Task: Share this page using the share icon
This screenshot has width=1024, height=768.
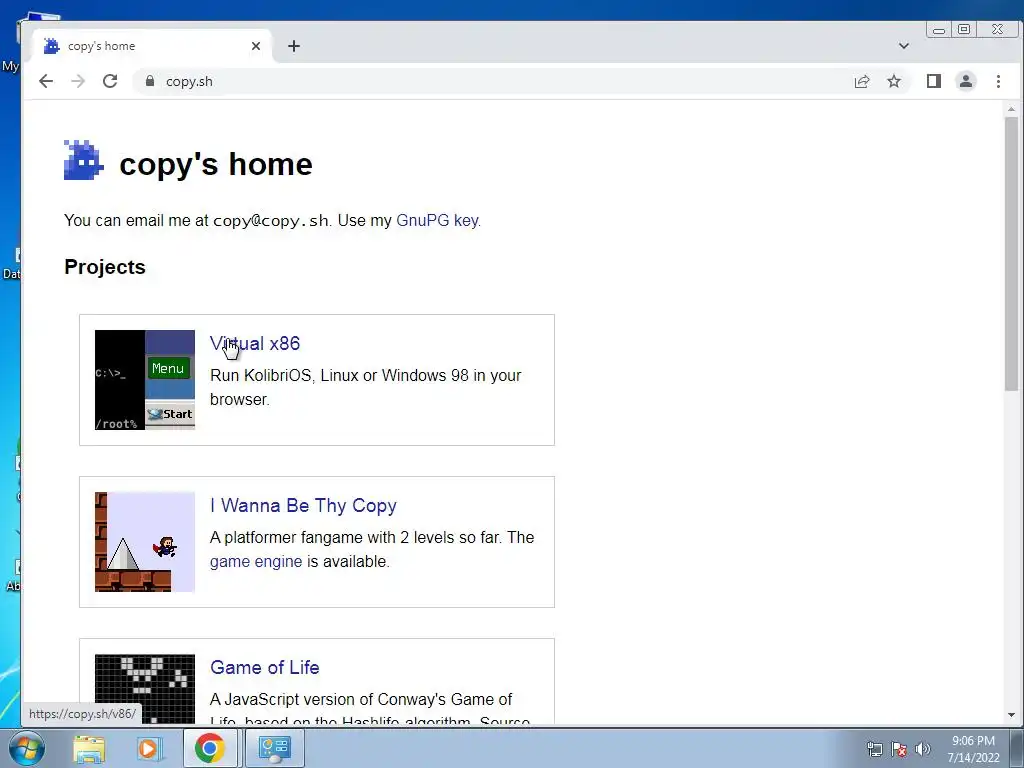Action: (x=861, y=81)
